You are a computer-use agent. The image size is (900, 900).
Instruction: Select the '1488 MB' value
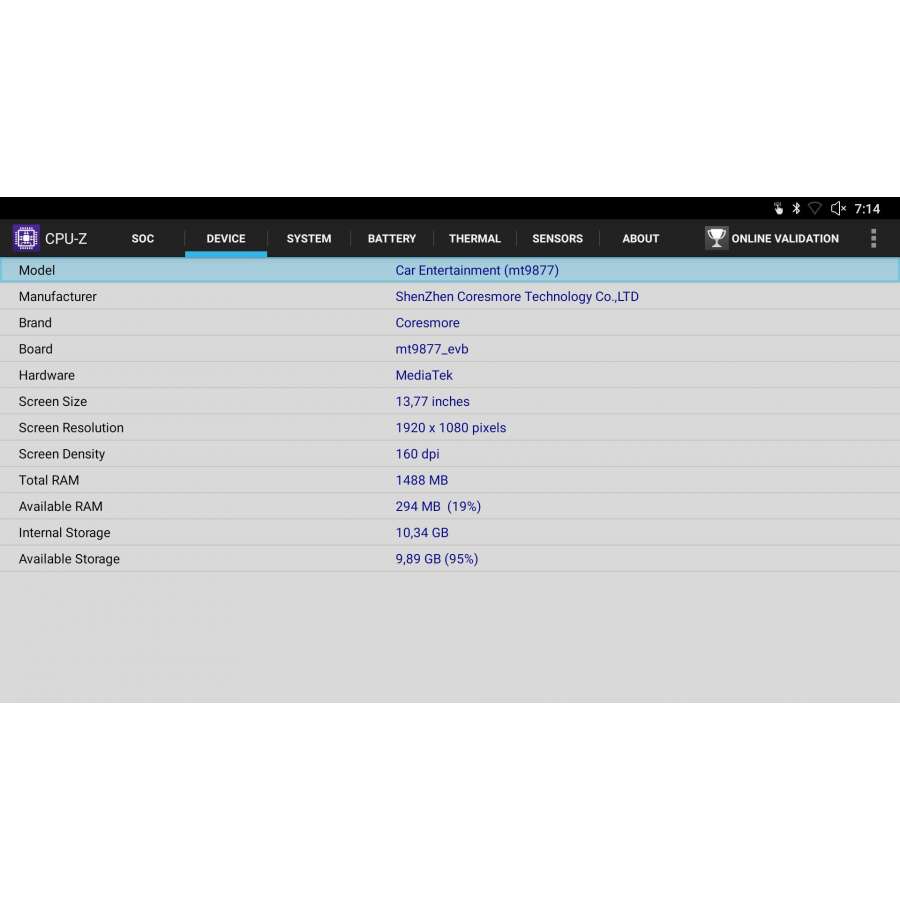click(x=422, y=480)
